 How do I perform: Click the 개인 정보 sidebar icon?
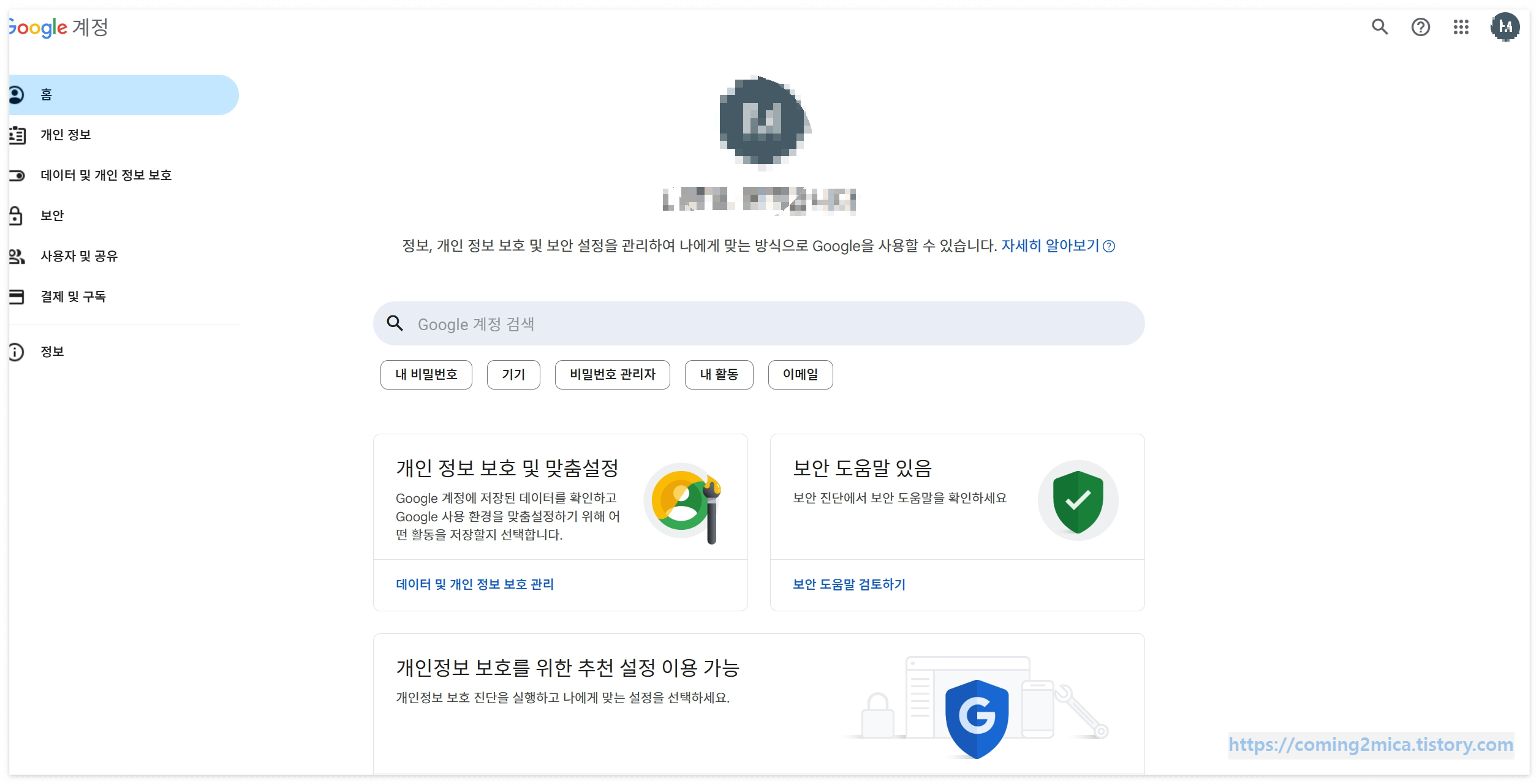coord(17,135)
